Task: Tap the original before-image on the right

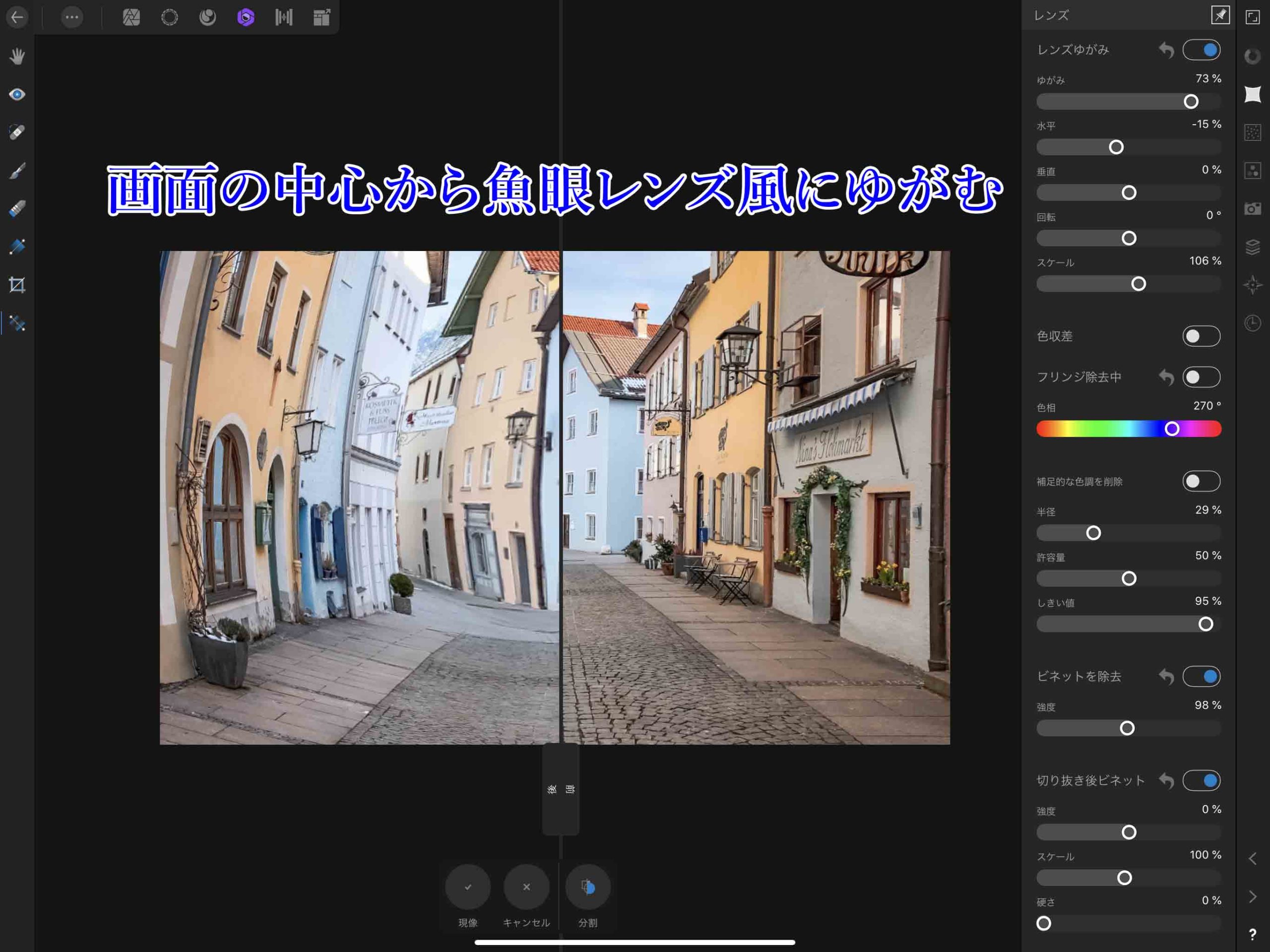Action: pyautogui.click(x=756, y=497)
